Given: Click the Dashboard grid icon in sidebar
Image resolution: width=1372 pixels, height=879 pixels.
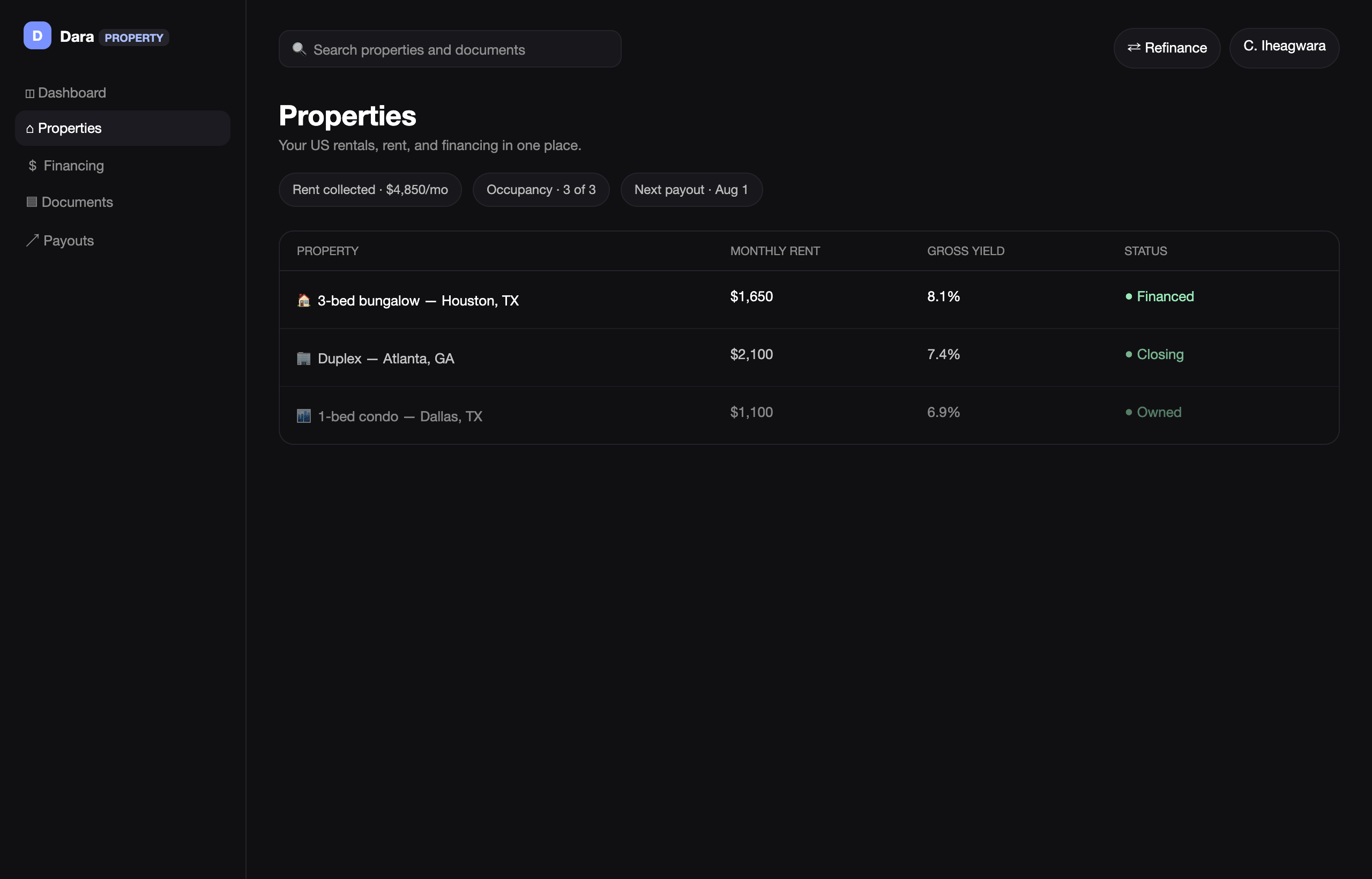Looking at the screenshot, I should tap(29, 94).
